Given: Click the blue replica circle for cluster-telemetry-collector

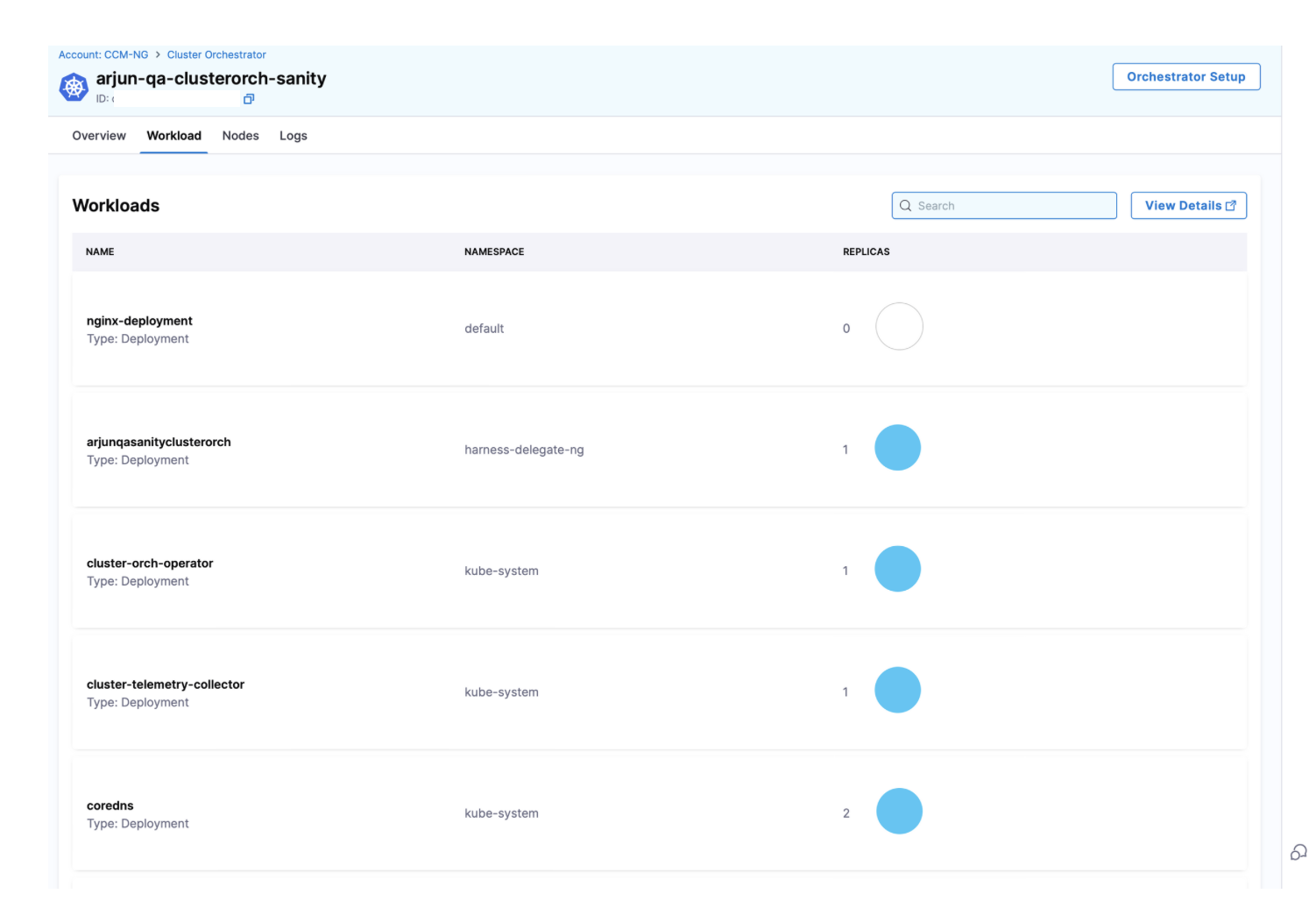Looking at the screenshot, I should (x=897, y=690).
